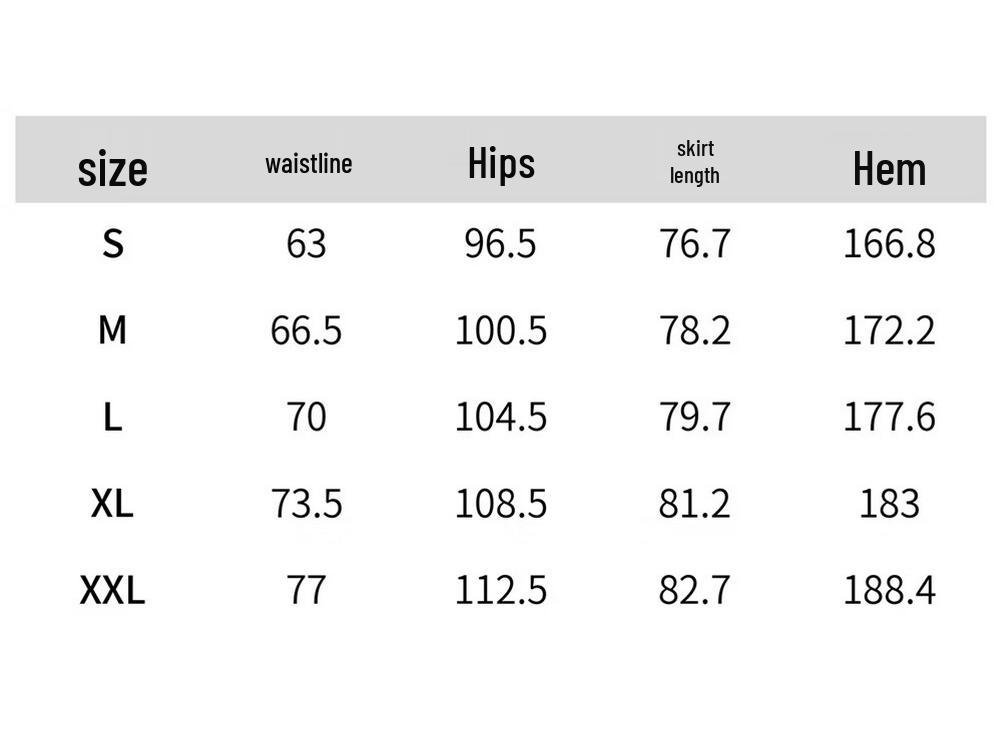
Task: Click the 'waistline' column header
Action: point(308,163)
